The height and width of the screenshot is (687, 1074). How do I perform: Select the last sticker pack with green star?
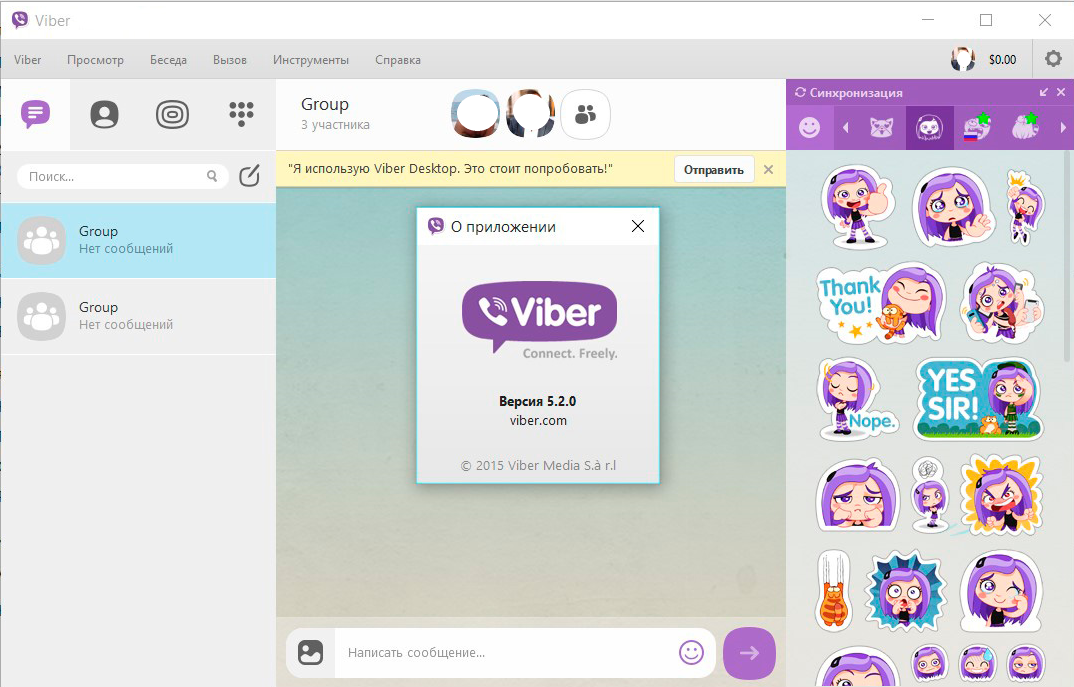[1025, 127]
